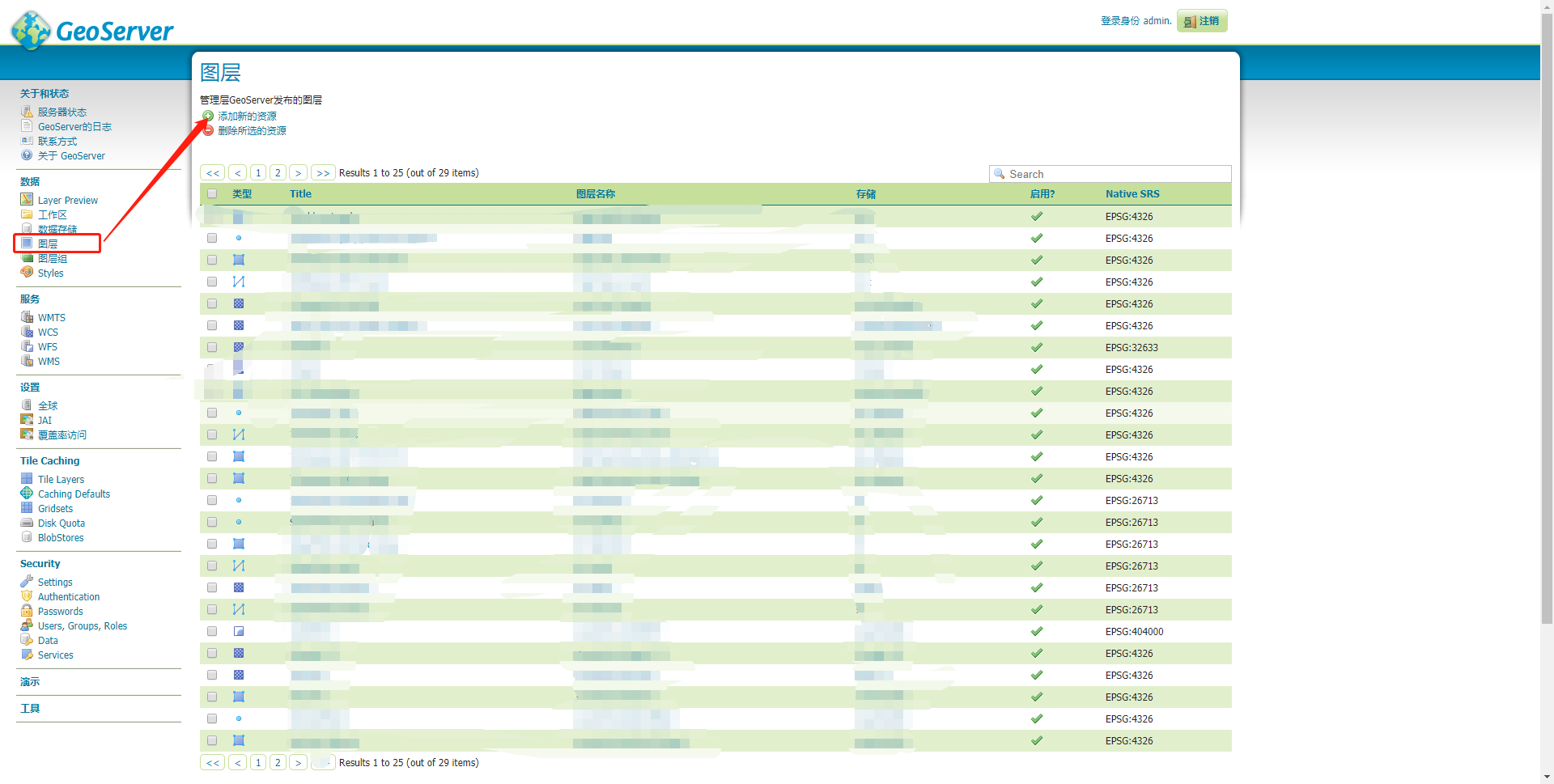Click the Passwords lock icon
This screenshot has height=784, width=1554.
click(27, 611)
